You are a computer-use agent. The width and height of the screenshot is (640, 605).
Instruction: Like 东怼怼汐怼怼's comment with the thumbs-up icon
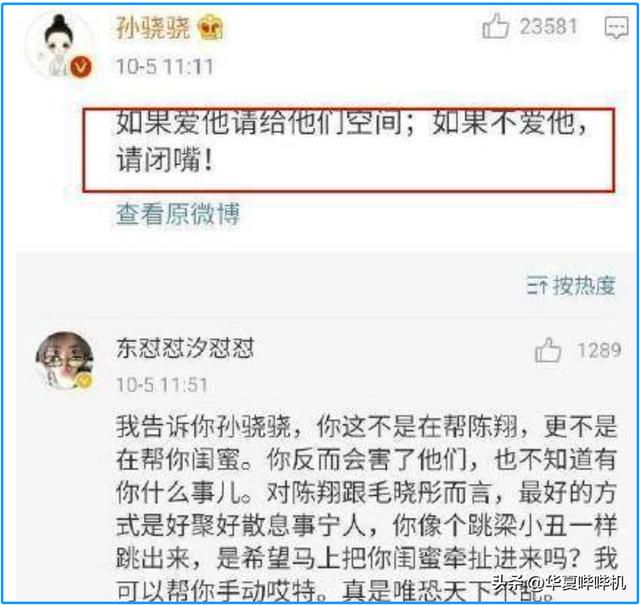point(548,350)
